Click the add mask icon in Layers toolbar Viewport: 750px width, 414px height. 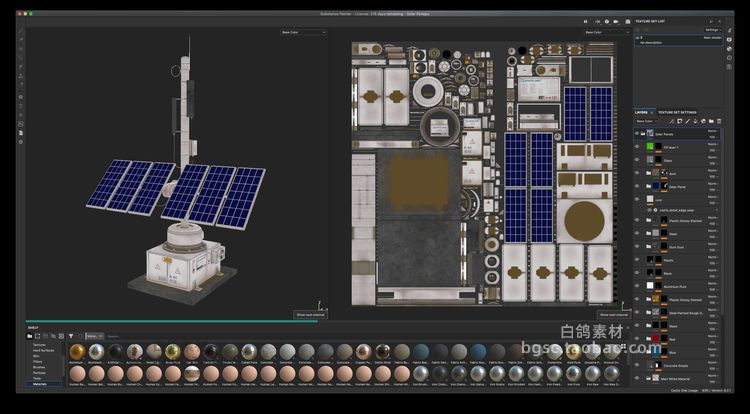(680, 121)
